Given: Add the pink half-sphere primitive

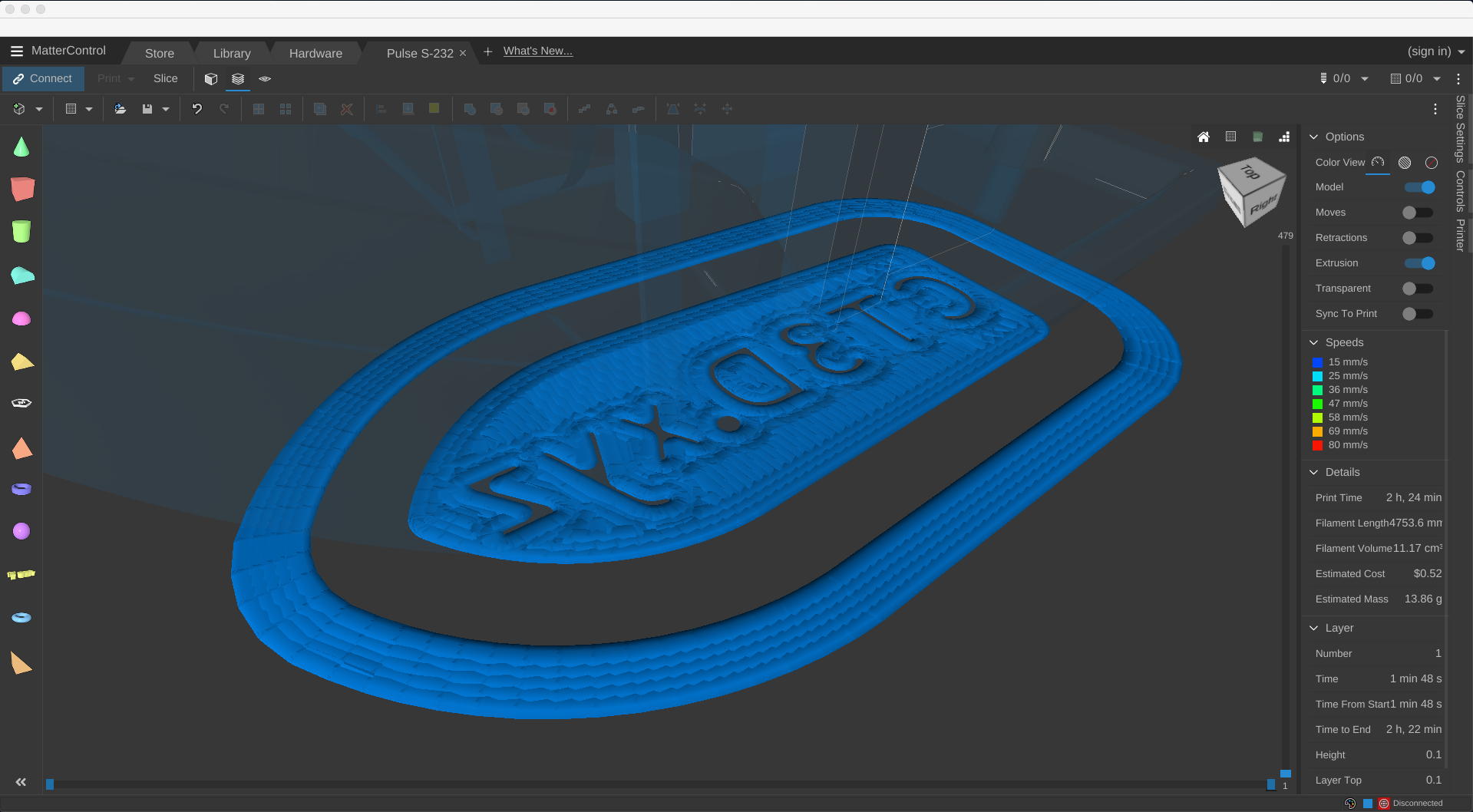Looking at the screenshot, I should click(21, 319).
